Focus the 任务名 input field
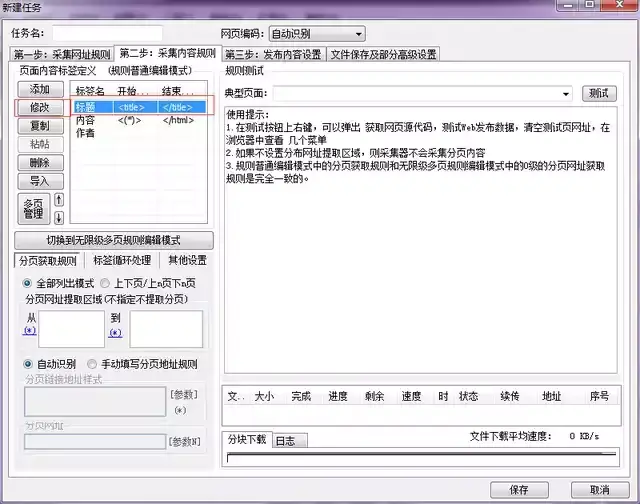The image size is (640, 504). click(x=107, y=33)
